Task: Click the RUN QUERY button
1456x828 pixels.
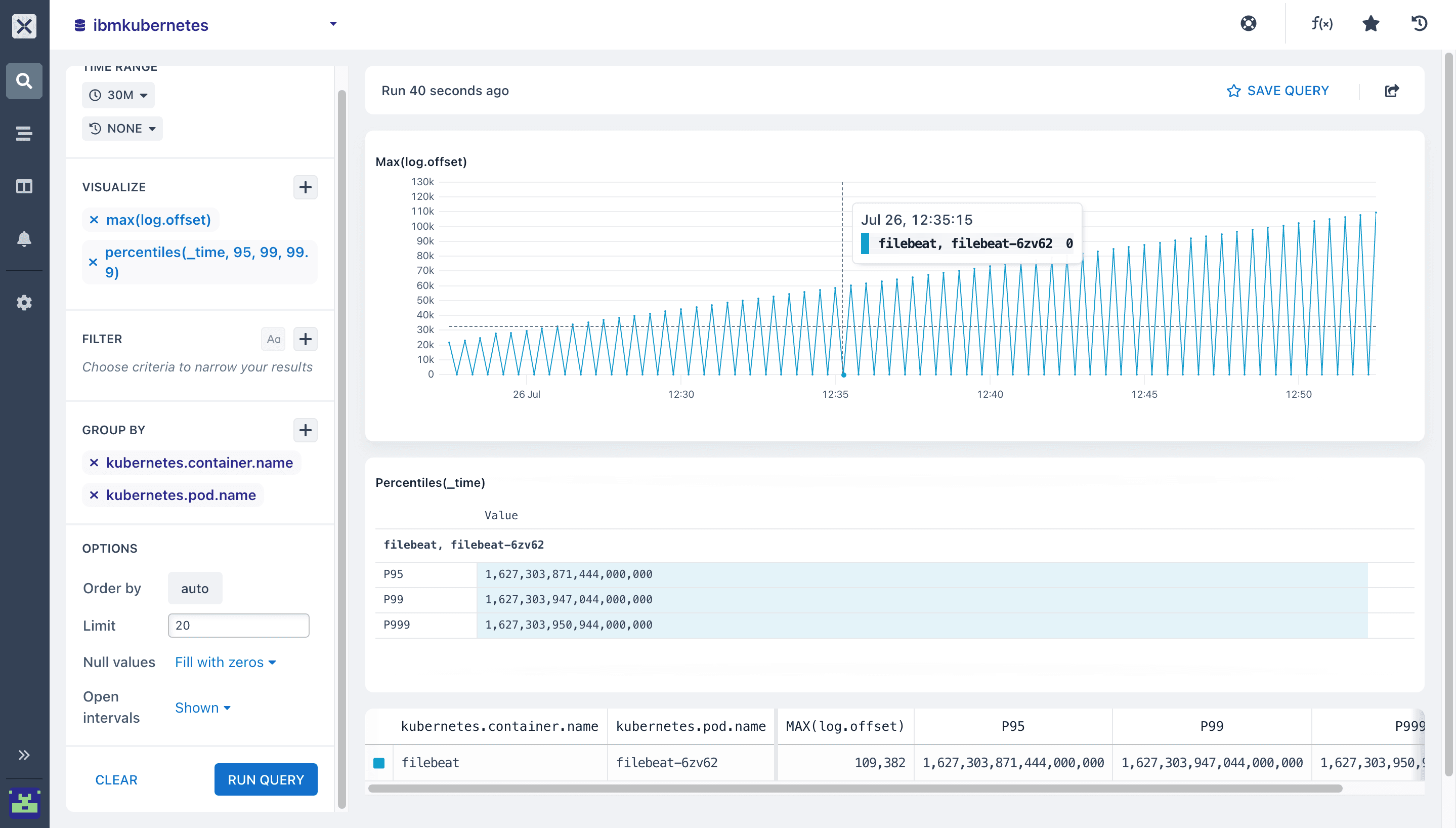Action: click(x=266, y=779)
